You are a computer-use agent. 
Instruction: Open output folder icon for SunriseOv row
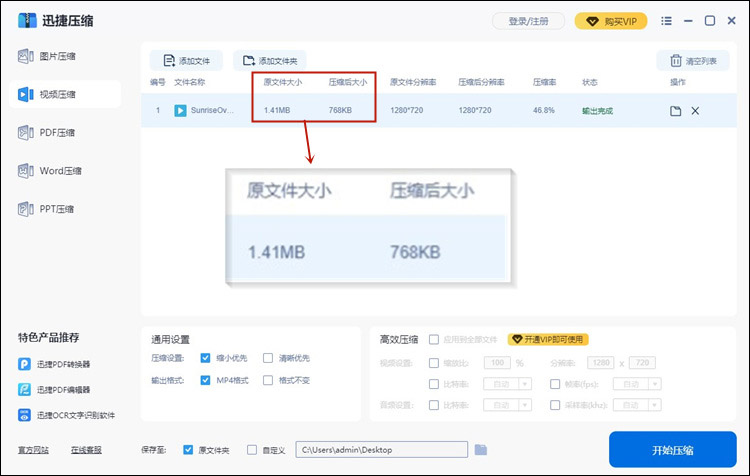tap(675, 111)
